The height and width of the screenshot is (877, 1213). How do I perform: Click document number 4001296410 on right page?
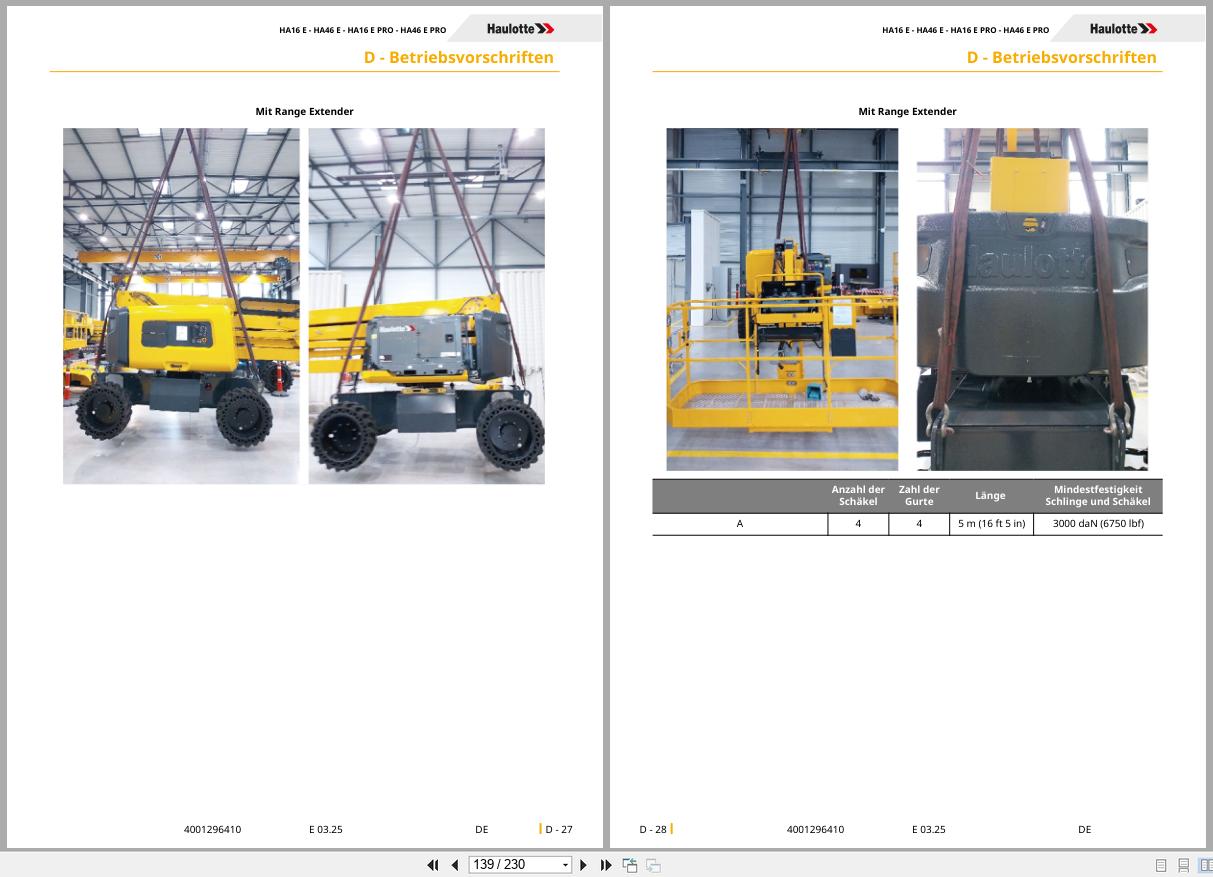(x=815, y=829)
